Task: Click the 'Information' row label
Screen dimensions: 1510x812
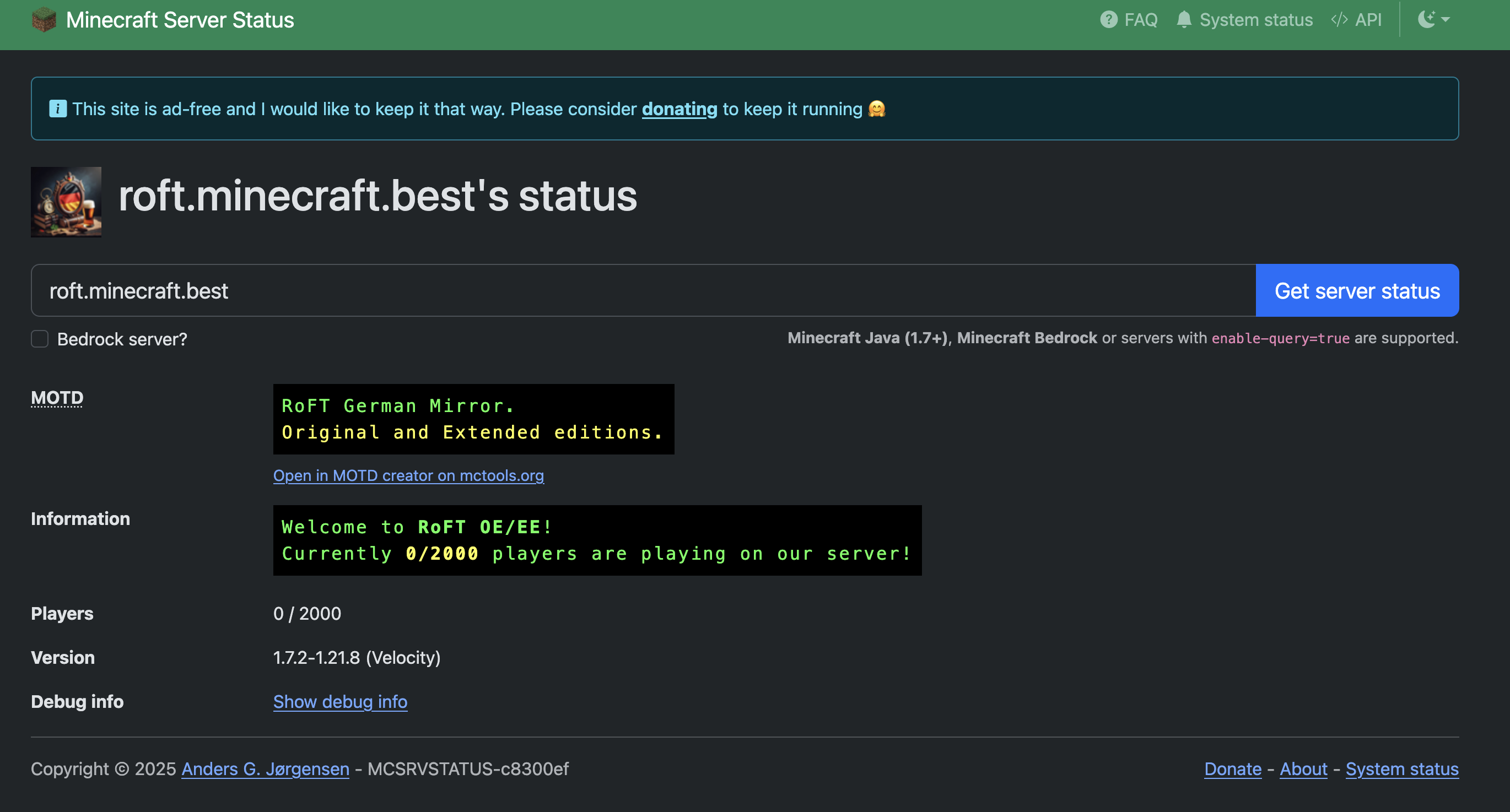Action: (x=80, y=518)
